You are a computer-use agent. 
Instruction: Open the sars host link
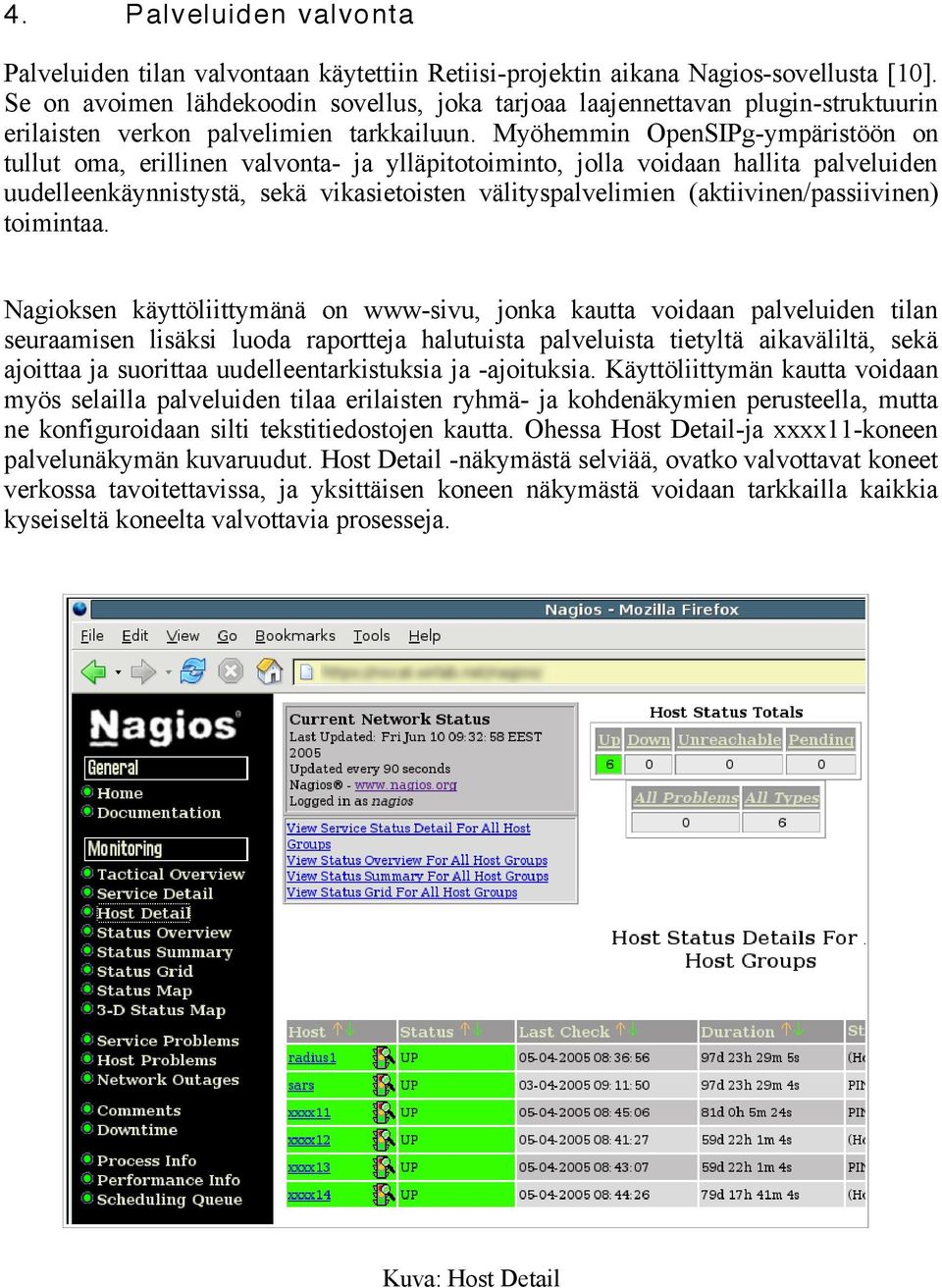coord(300,1085)
